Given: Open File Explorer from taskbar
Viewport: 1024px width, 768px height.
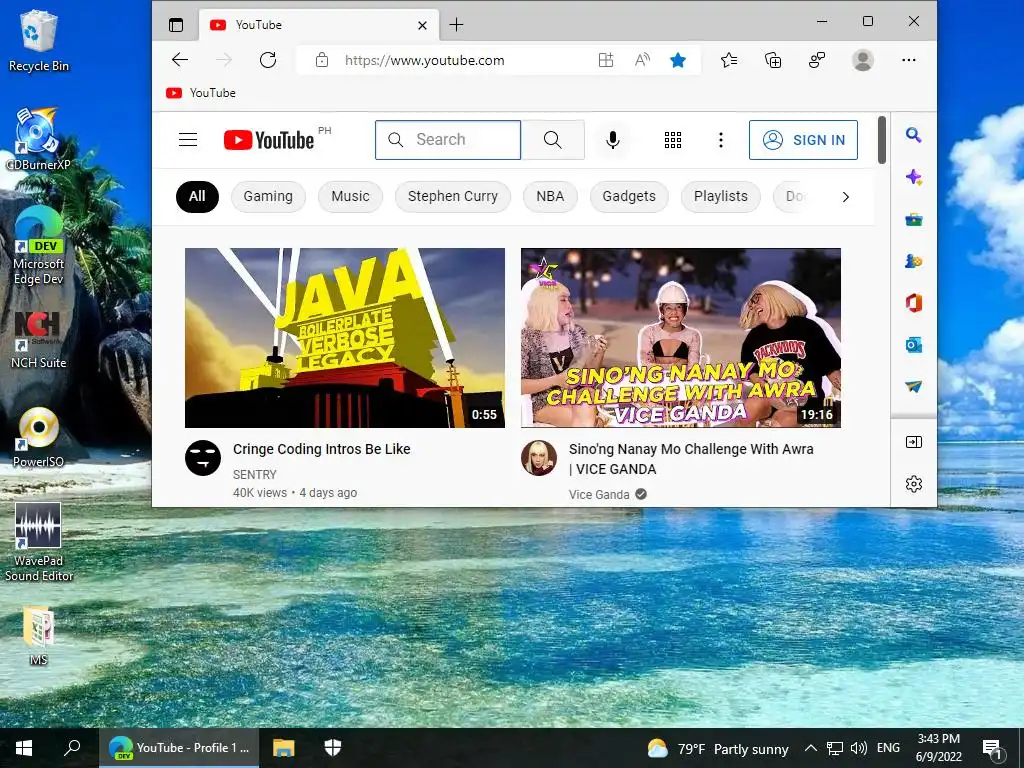Looking at the screenshot, I should pyautogui.click(x=283, y=748).
